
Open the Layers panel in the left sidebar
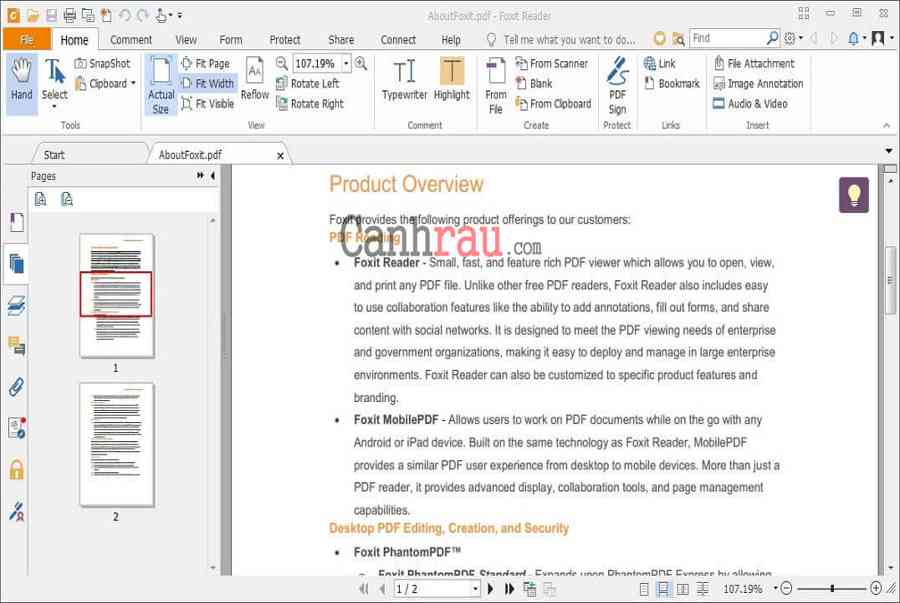click(x=17, y=306)
